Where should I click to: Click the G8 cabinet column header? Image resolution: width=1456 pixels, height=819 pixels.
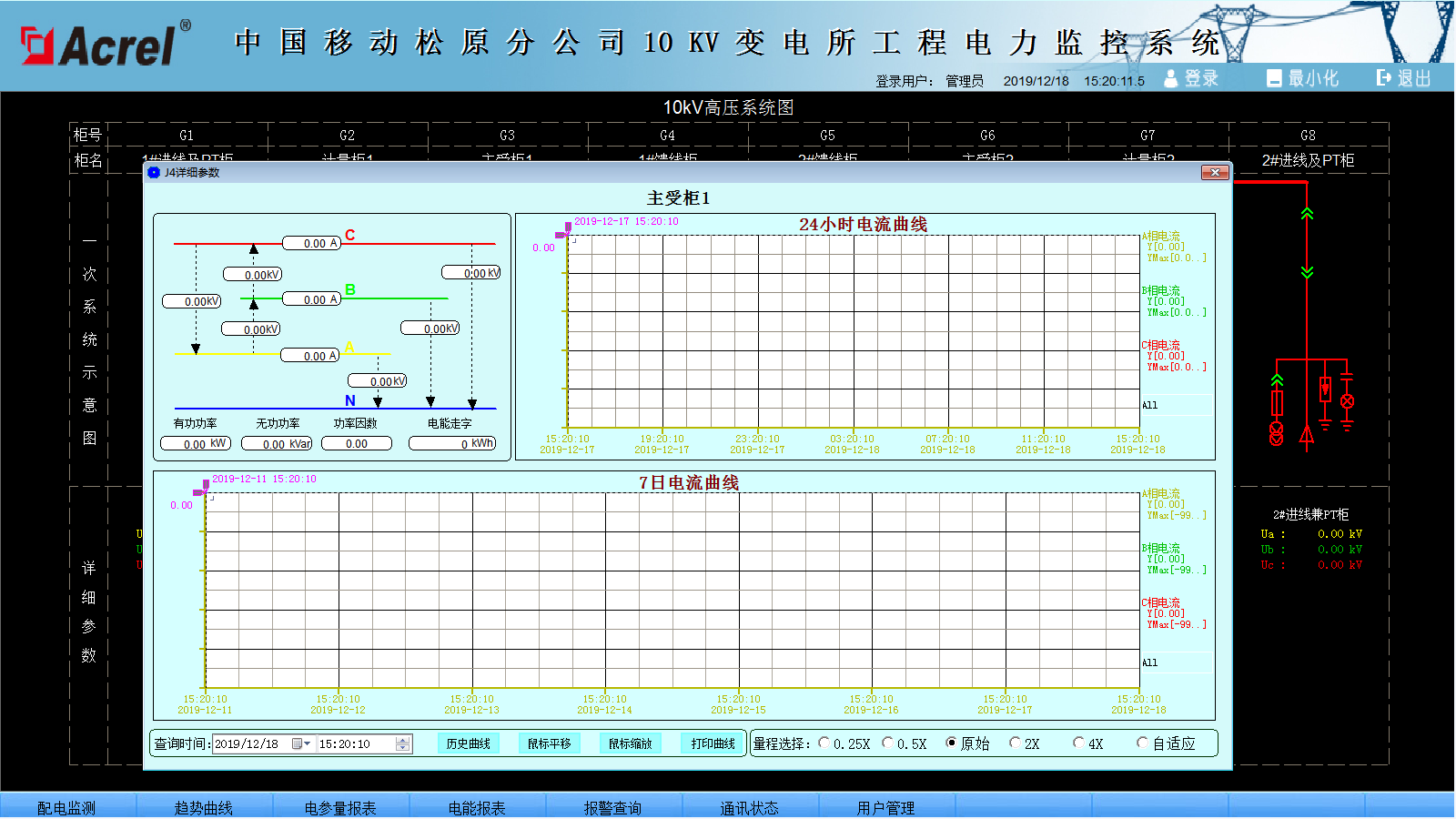pos(1308,135)
